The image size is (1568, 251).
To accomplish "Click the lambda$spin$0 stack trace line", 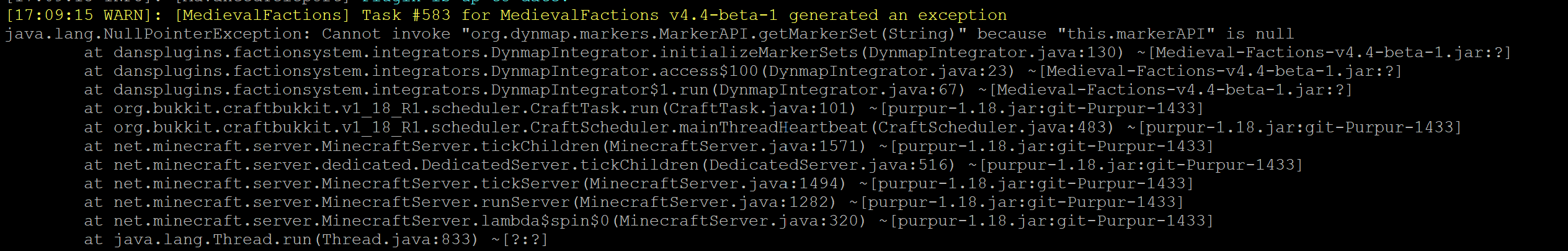I will [649, 221].
